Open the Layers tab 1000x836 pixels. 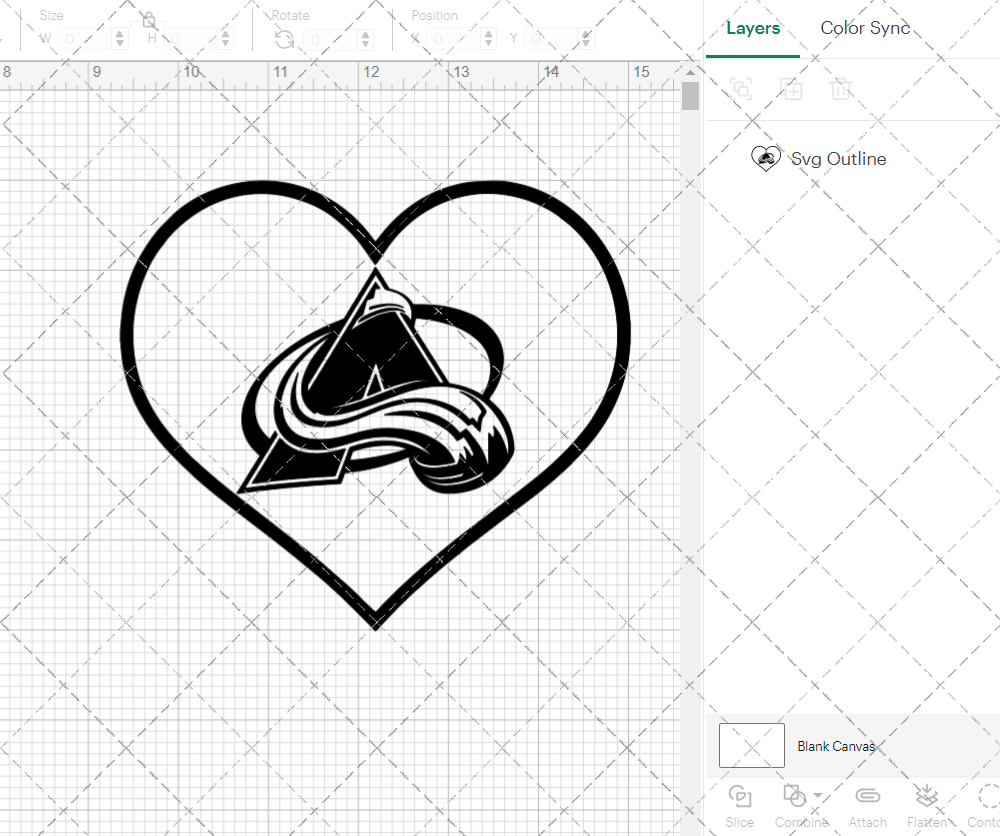tap(753, 28)
